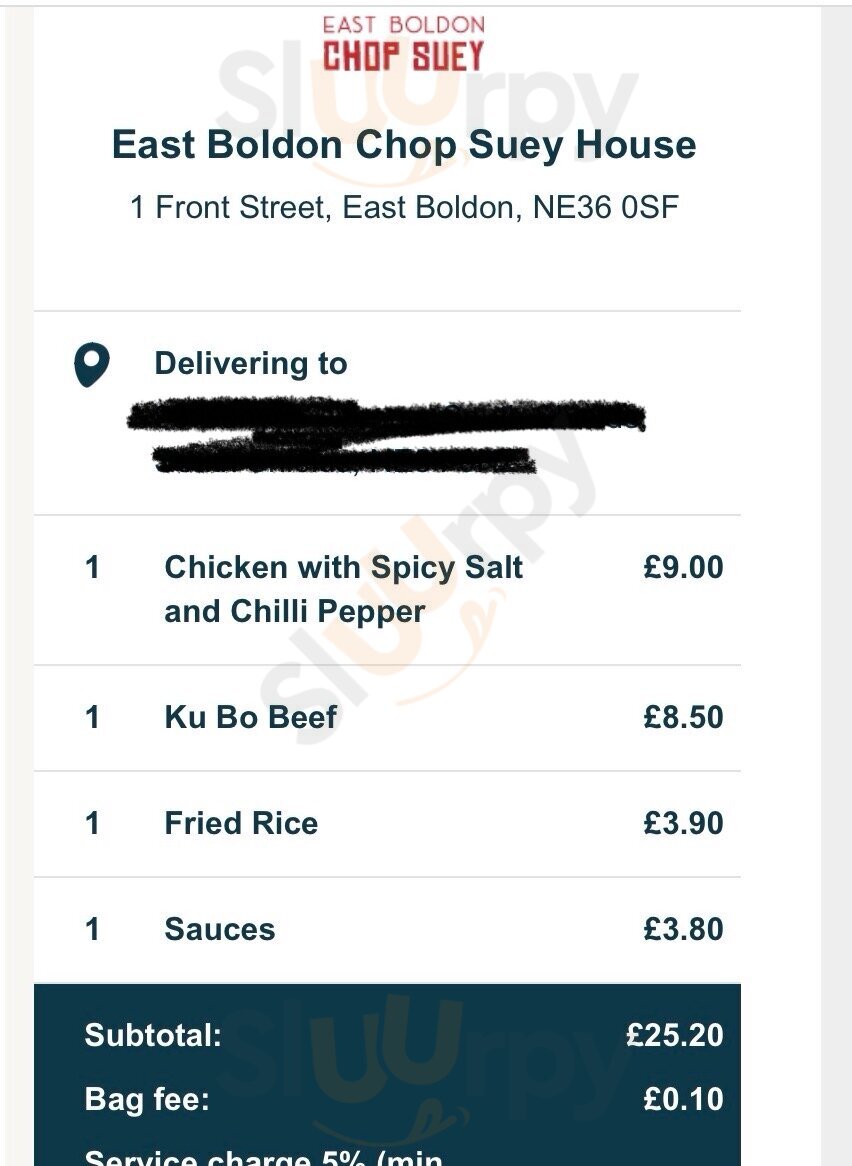Image resolution: width=852 pixels, height=1166 pixels.
Task: Click the £25.20 subtotal amount
Action: 675,1035
